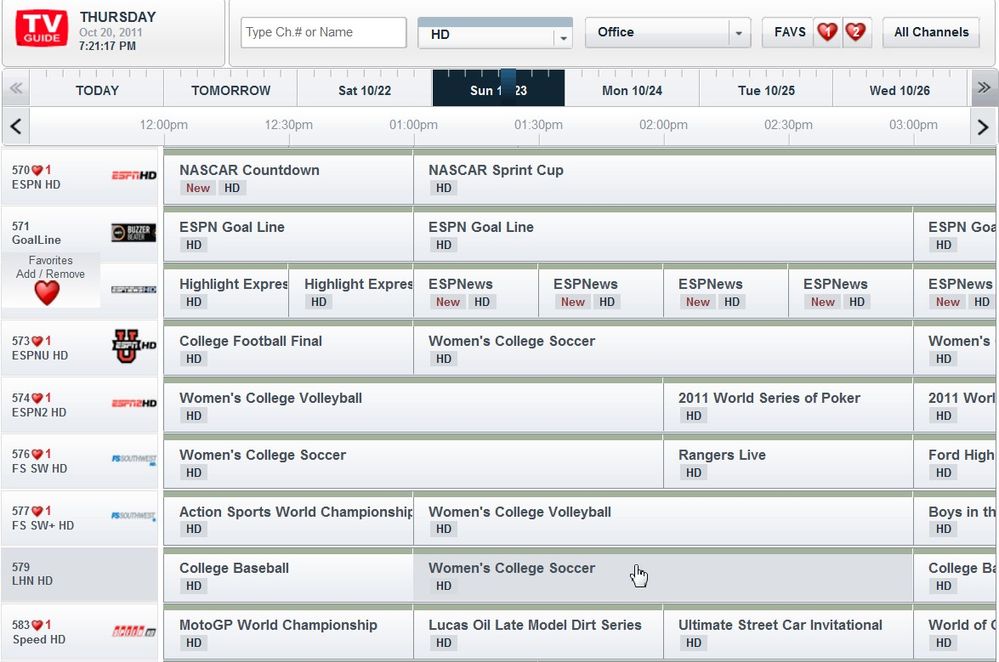
Task: Open 2011 World Series of Poker at 02:00pm
Action: click(788, 407)
